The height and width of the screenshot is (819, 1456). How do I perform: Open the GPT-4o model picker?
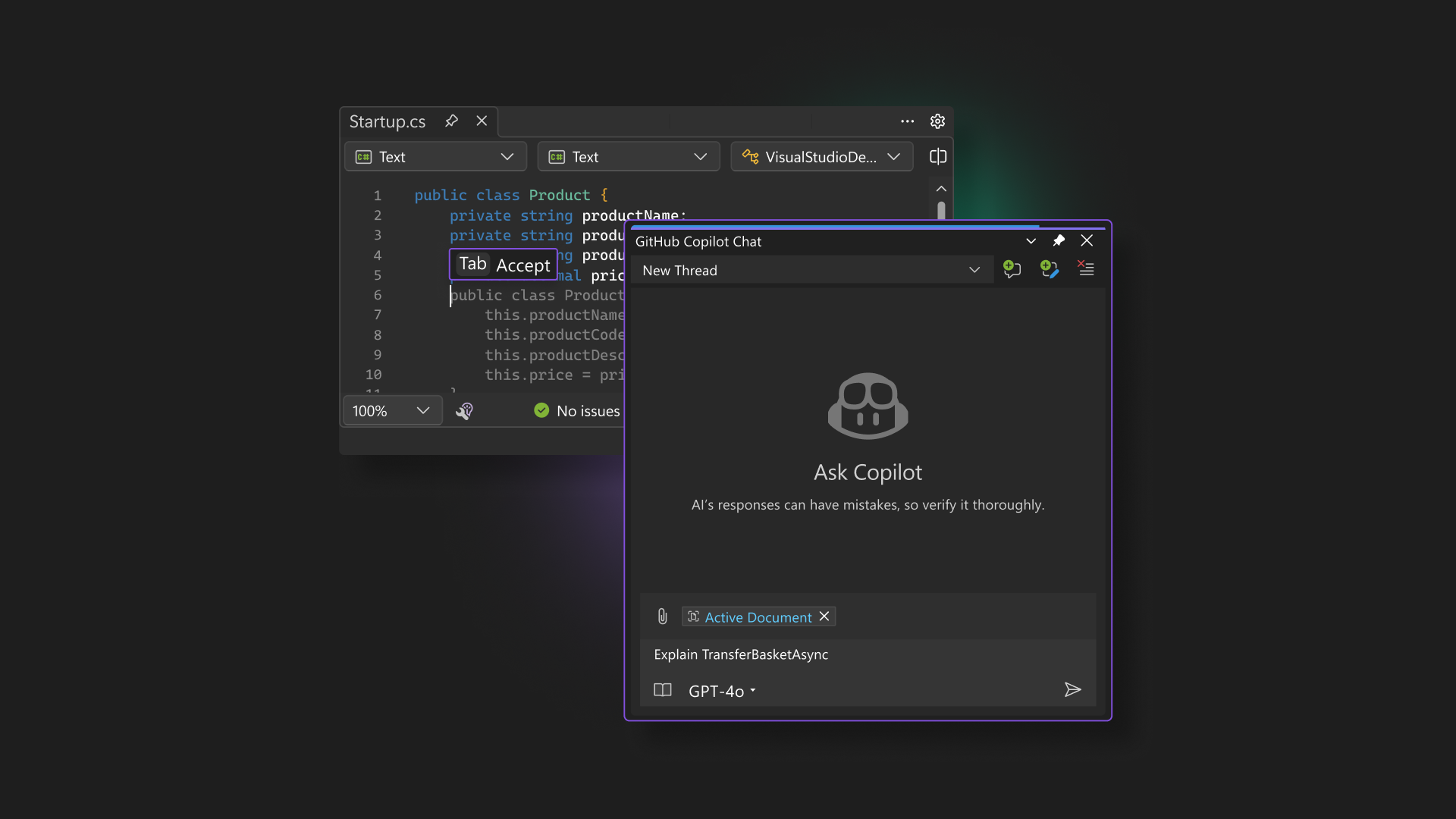coord(722,691)
